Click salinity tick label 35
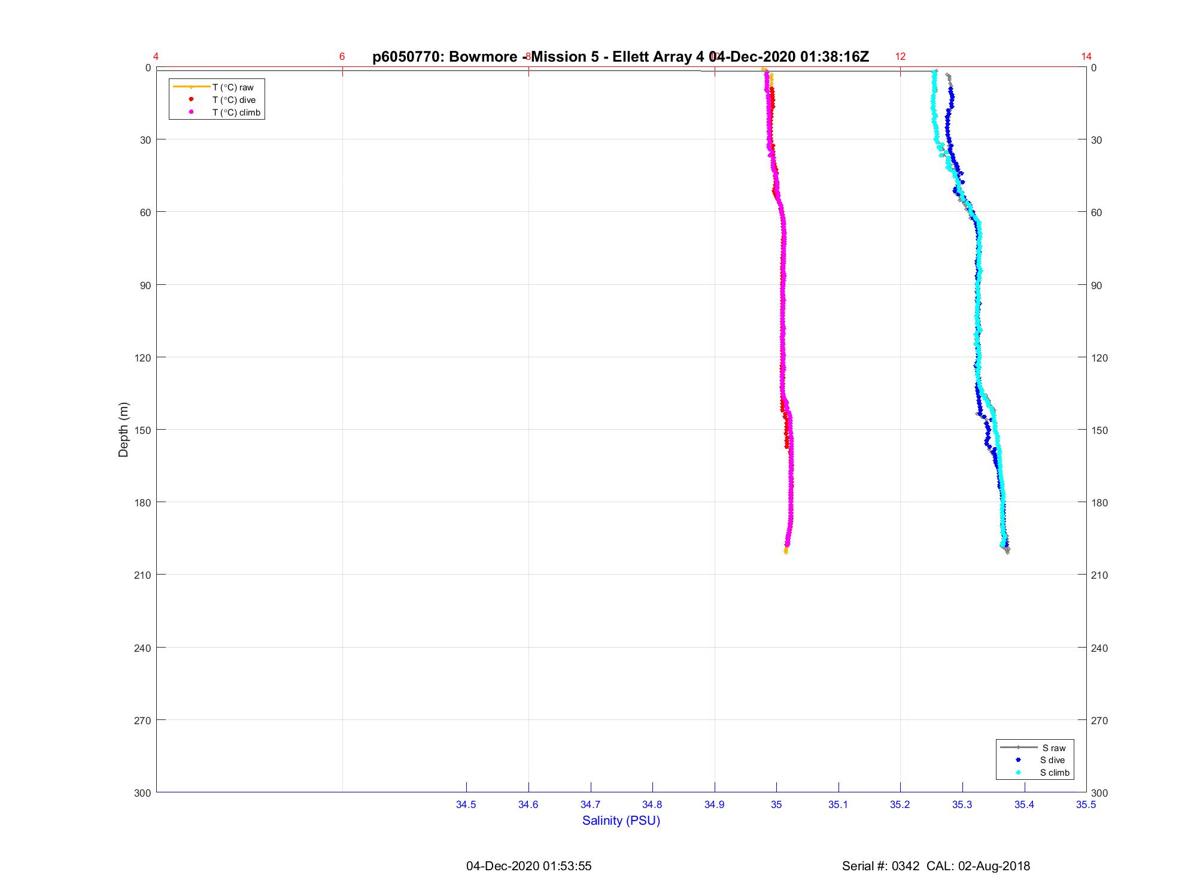The image size is (1200, 891). pyautogui.click(x=776, y=804)
